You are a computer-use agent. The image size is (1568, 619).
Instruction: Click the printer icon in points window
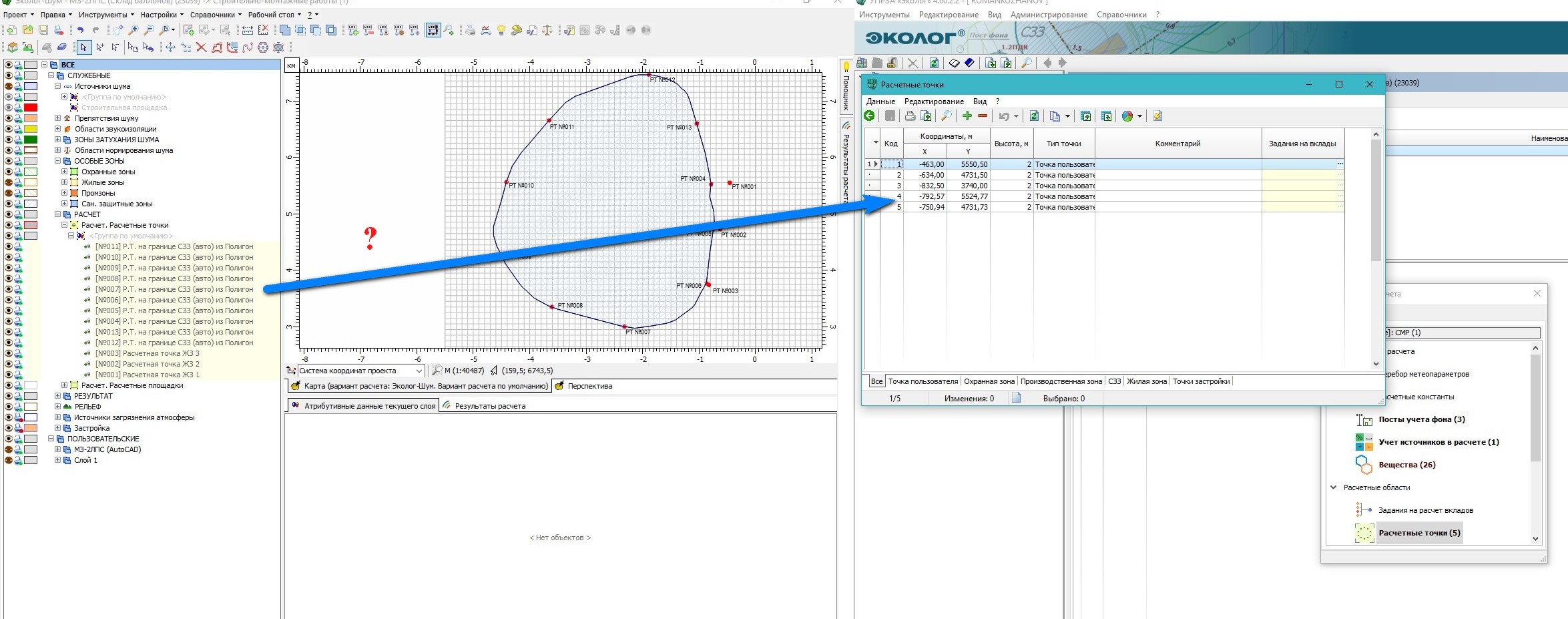coord(910,116)
